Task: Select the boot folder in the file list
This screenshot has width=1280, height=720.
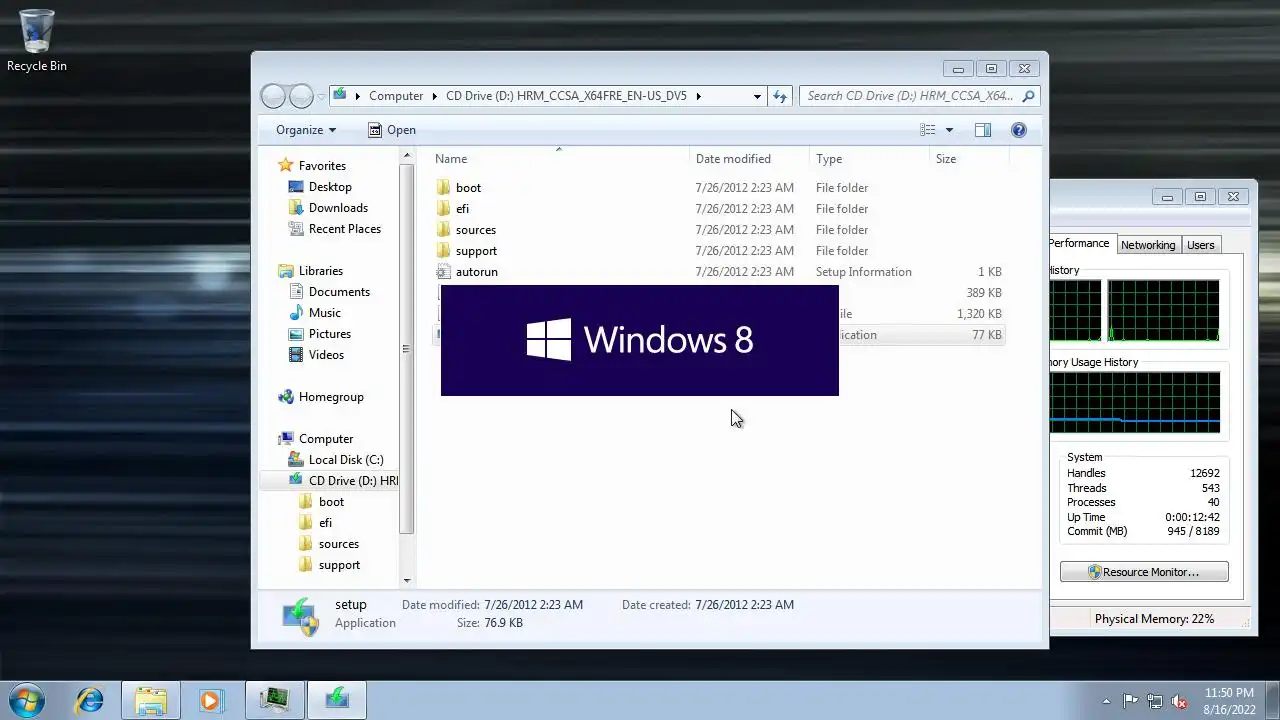Action: tap(468, 188)
